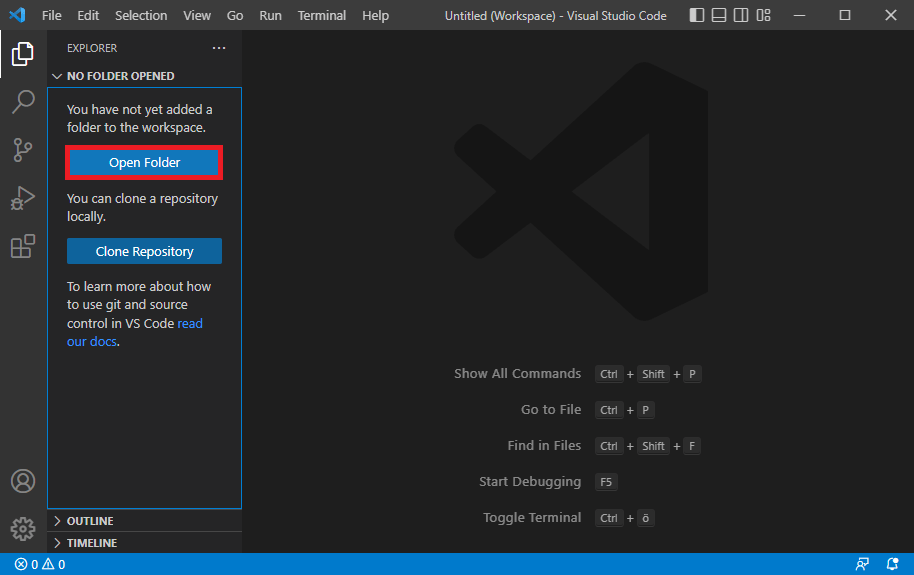Image resolution: width=914 pixels, height=575 pixels.
Task: Open Customize Layout icon
Action: [x=764, y=15]
